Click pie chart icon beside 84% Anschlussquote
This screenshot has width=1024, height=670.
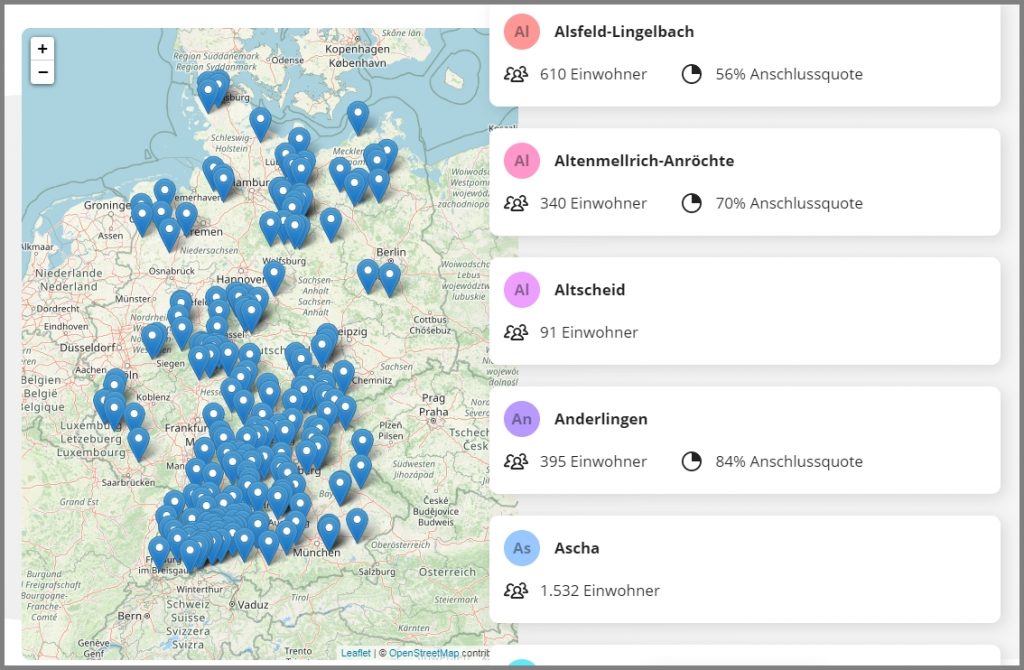(691, 461)
